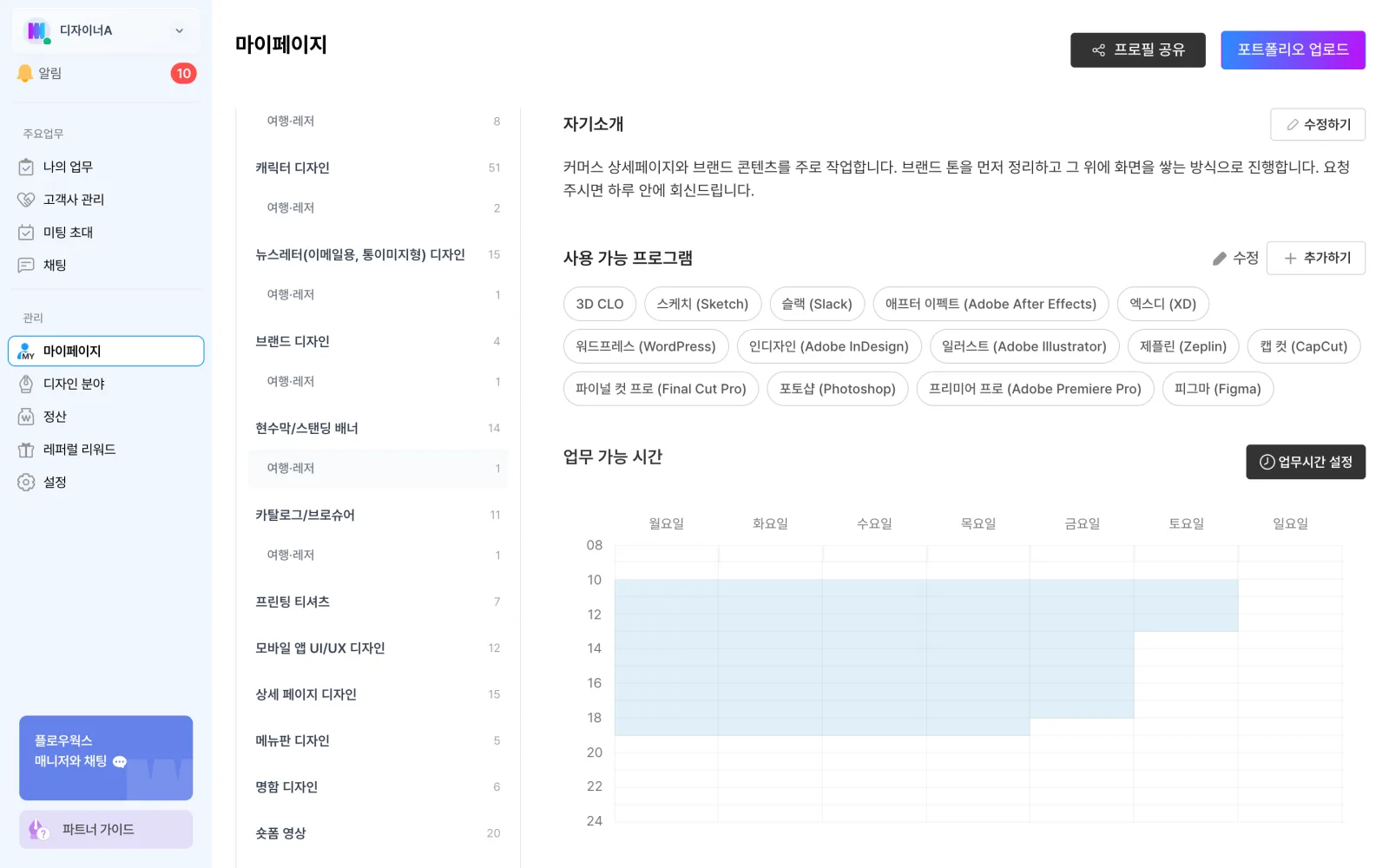Click the 정산 won icon
This screenshot has height=868, width=1389.
coord(26,417)
